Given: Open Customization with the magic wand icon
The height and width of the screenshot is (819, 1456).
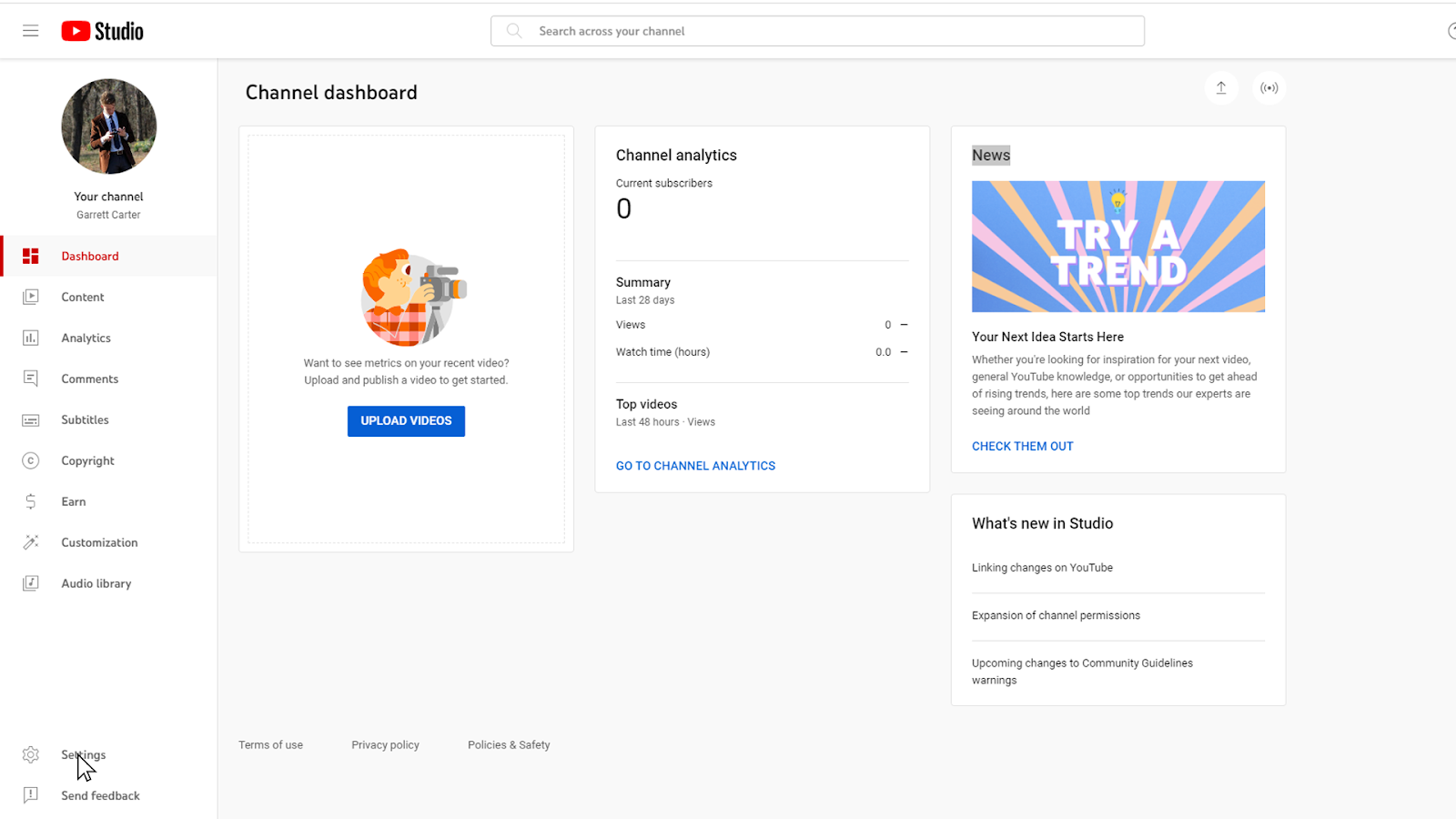Looking at the screenshot, I should point(30,541).
